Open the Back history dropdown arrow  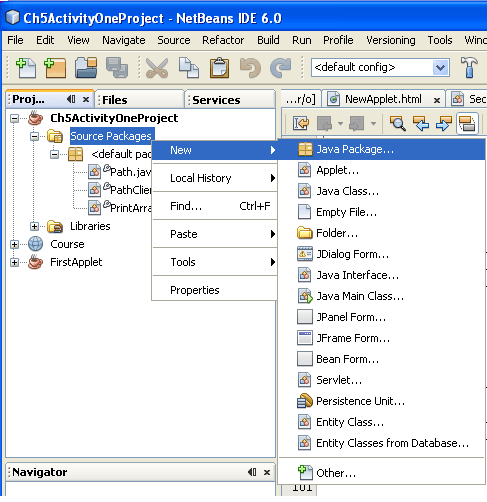340,124
